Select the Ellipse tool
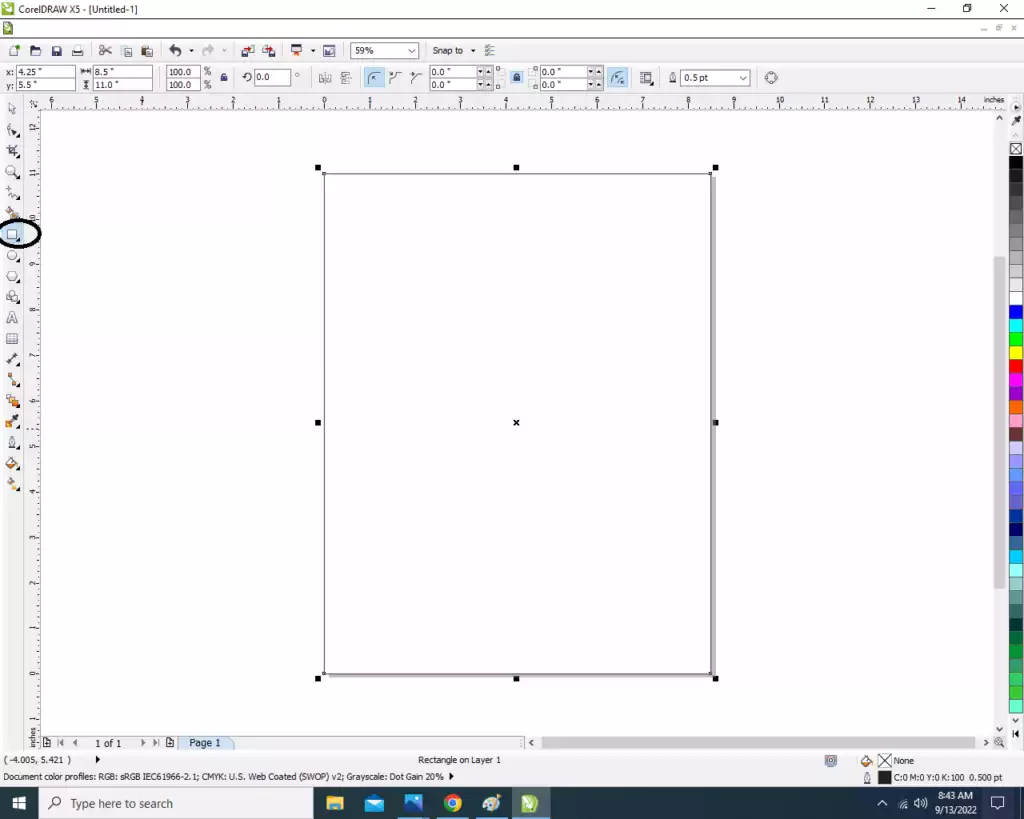 12,255
